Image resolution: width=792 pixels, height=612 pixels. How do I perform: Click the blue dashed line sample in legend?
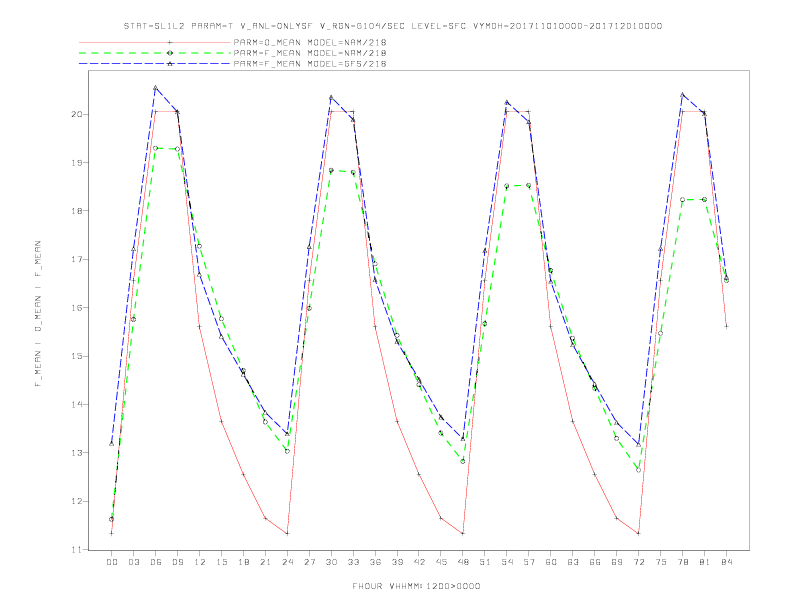point(155,64)
